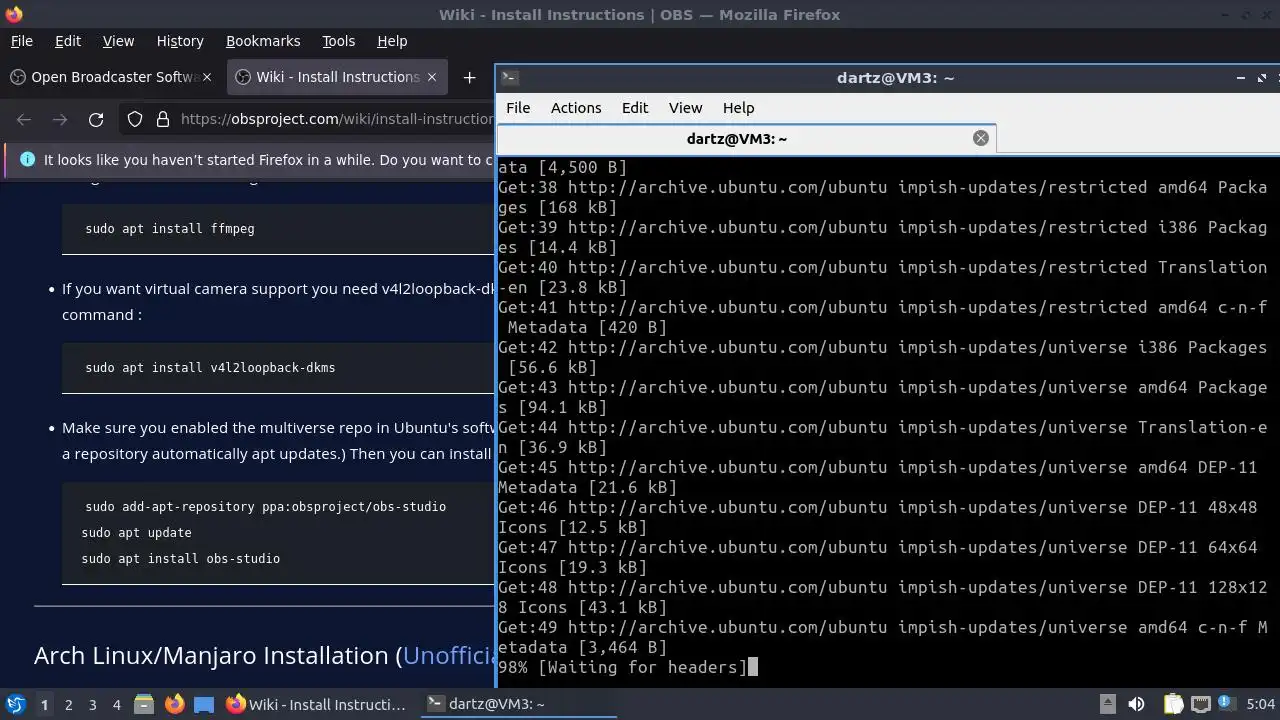Activate Firefox Wiki window taskbar button

(x=317, y=704)
